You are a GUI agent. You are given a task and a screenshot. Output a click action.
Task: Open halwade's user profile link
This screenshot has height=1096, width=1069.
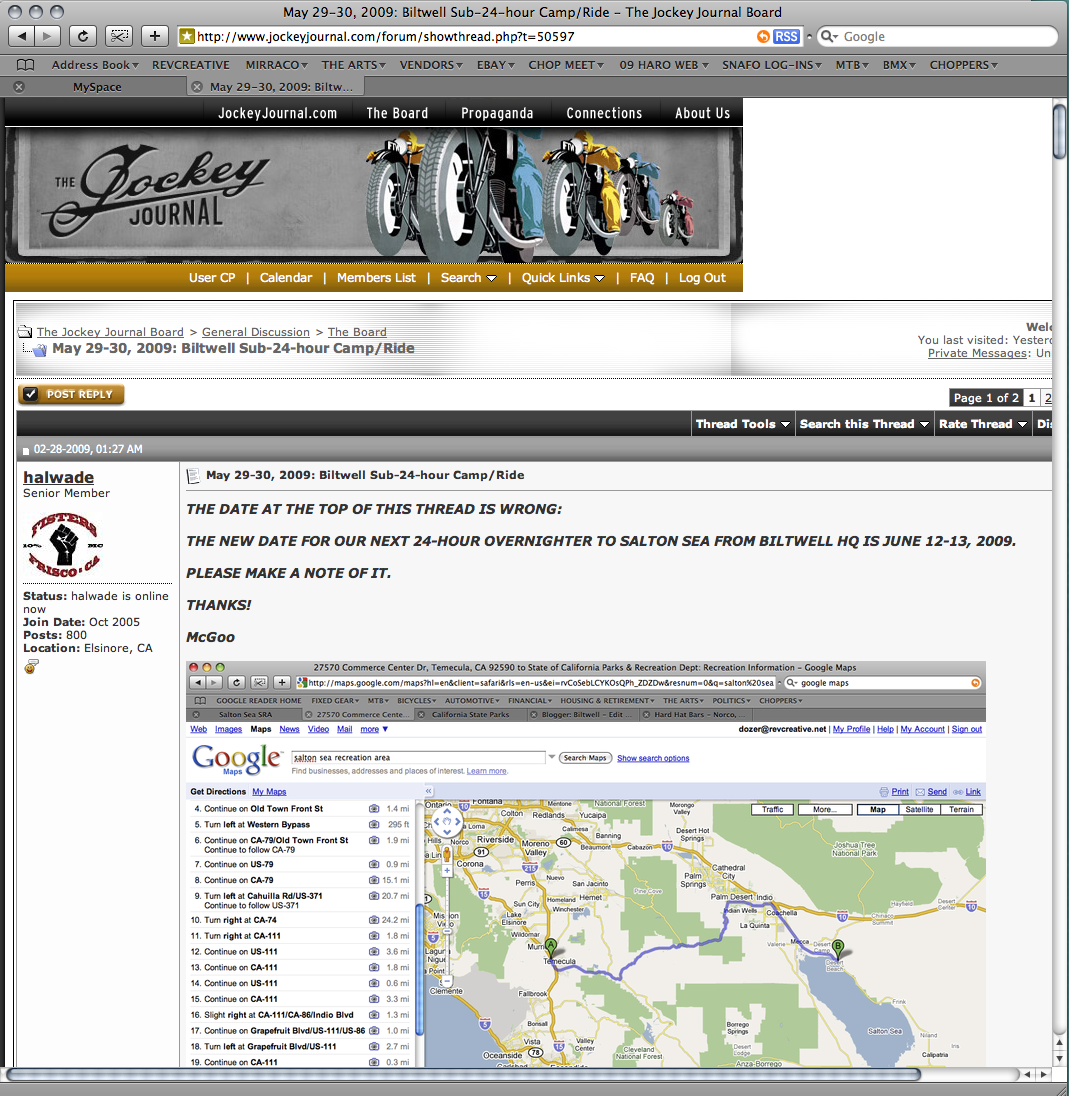(x=58, y=478)
